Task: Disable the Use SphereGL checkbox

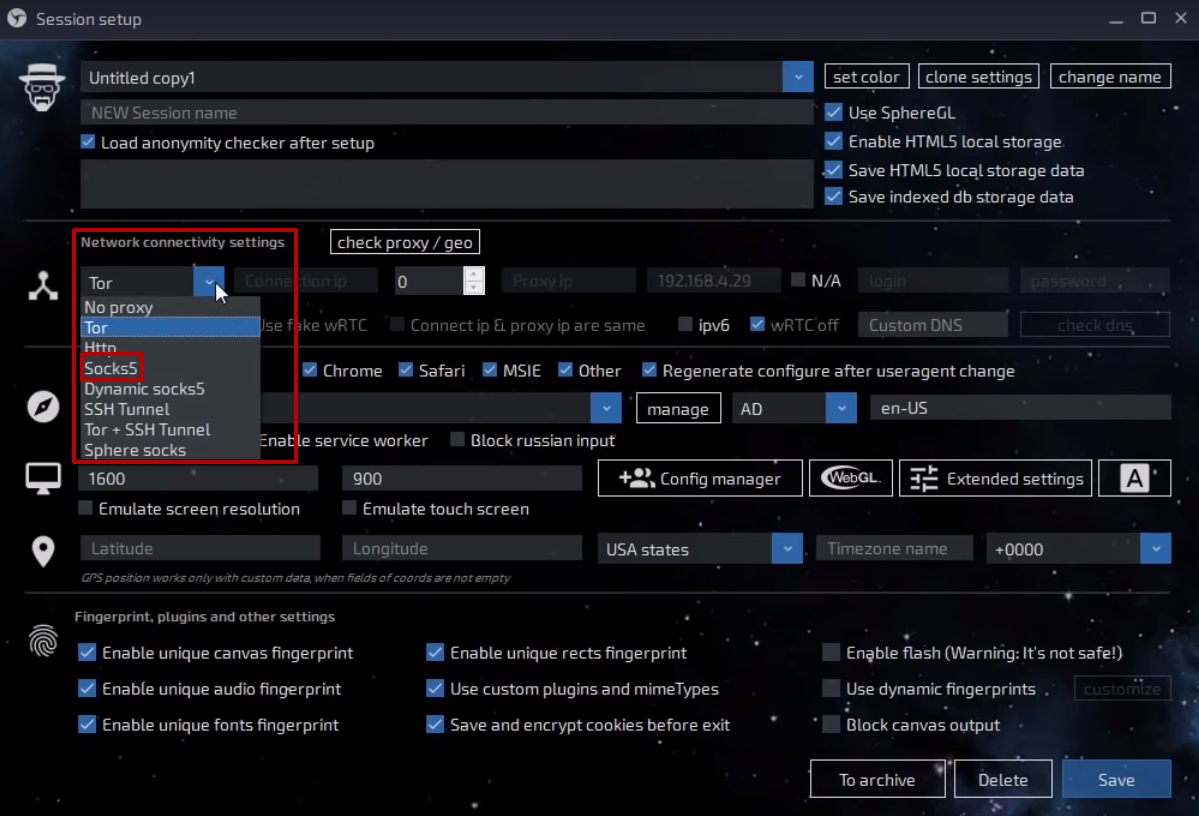Action: (833, 113)
